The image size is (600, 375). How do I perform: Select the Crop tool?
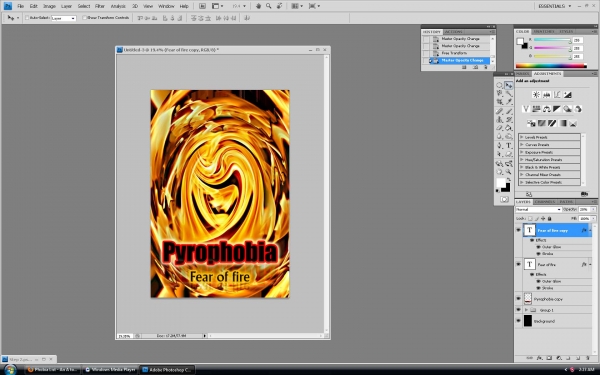tap(499, 102)
